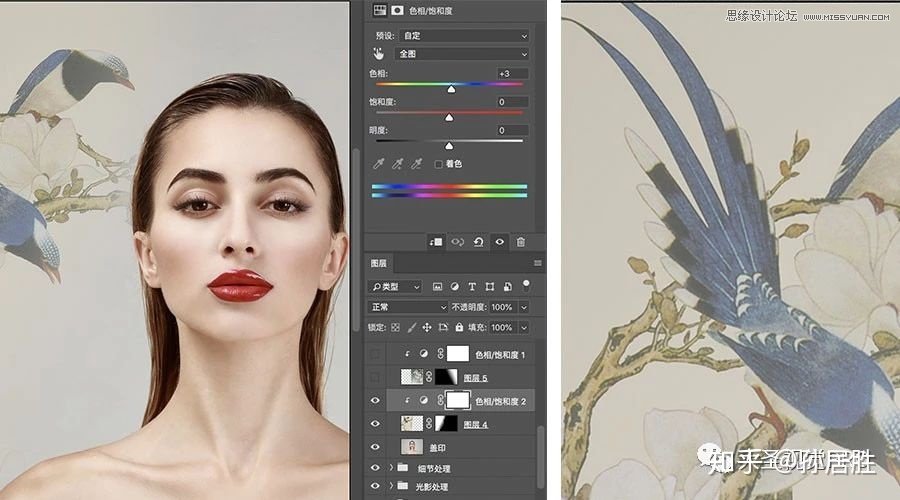The width and height of the screenshot is (900, 500).
Task: Open the 填充 fill dropdown arrow
Action: click(524, 327)
